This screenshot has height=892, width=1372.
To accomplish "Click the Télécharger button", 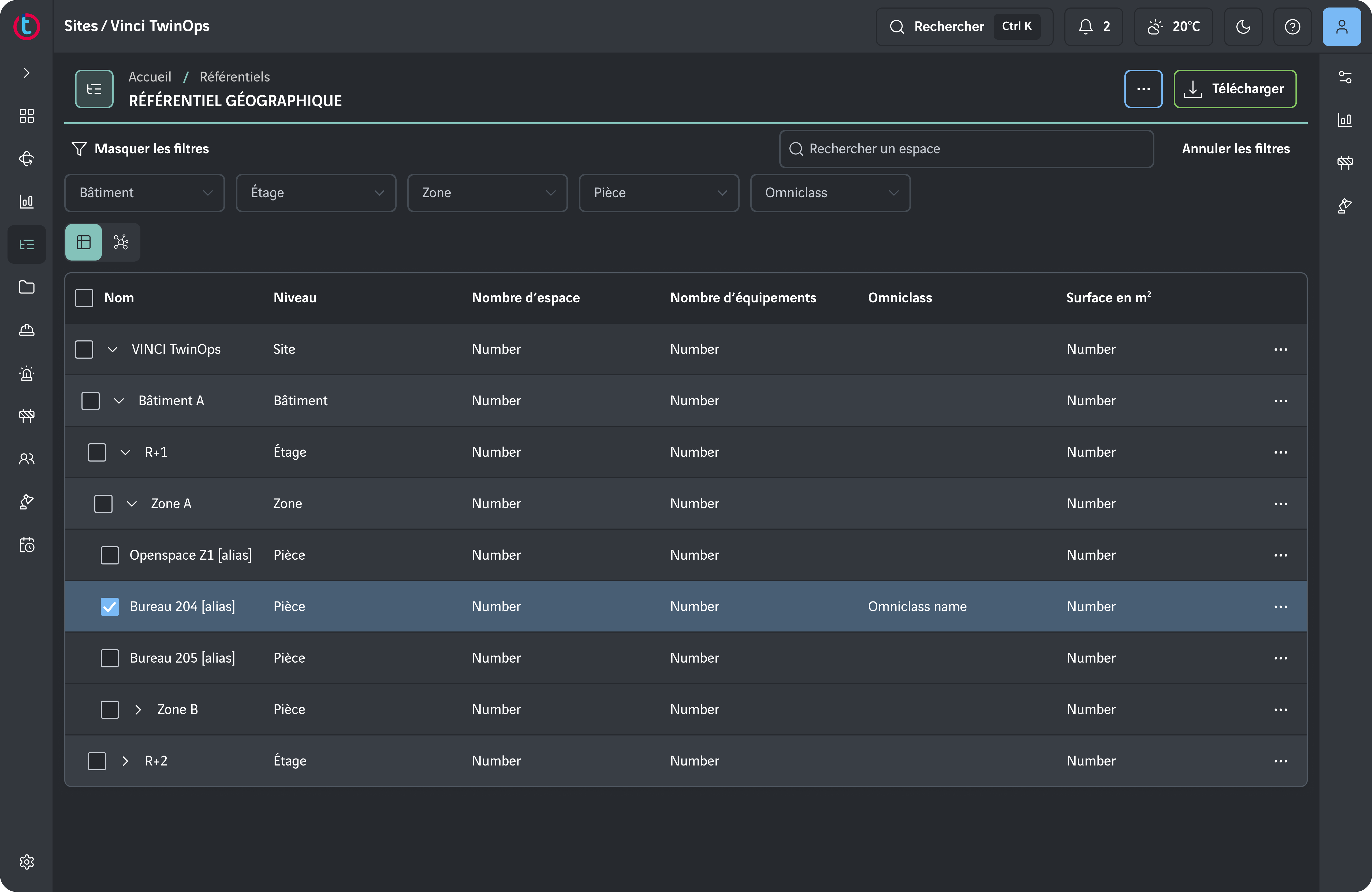I will pyautogui.click(x=1235, y=89).
